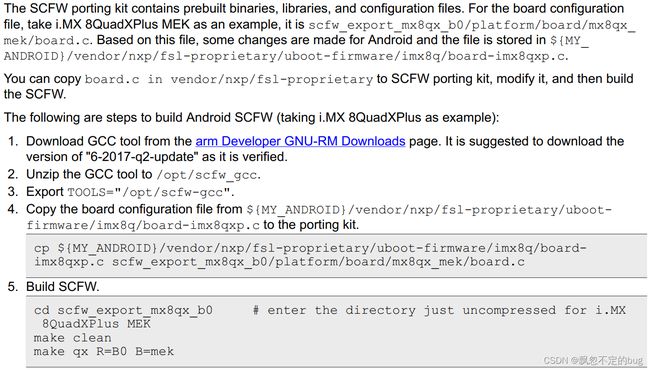This screenshot has height=370, width=650.
Task: Click the cp command code block
Action: click(x=336, y=255)
